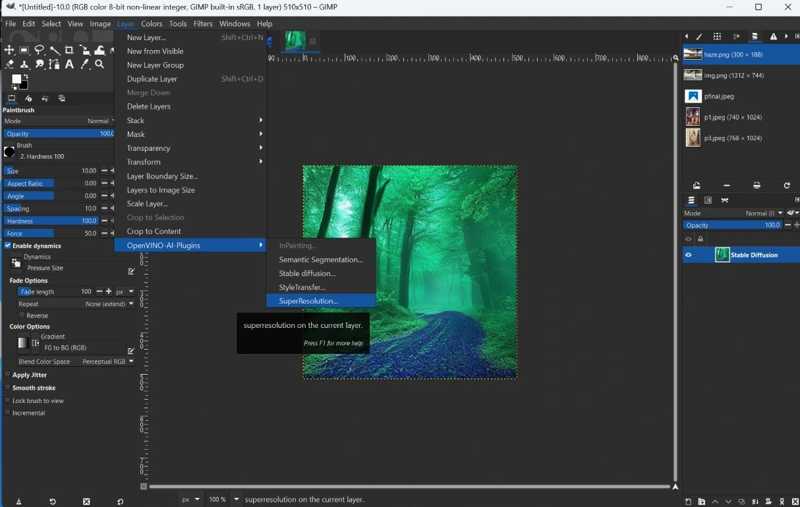Open the Colors menu
This screenshot has width=800, height=507.
click(x=152, y=23)
